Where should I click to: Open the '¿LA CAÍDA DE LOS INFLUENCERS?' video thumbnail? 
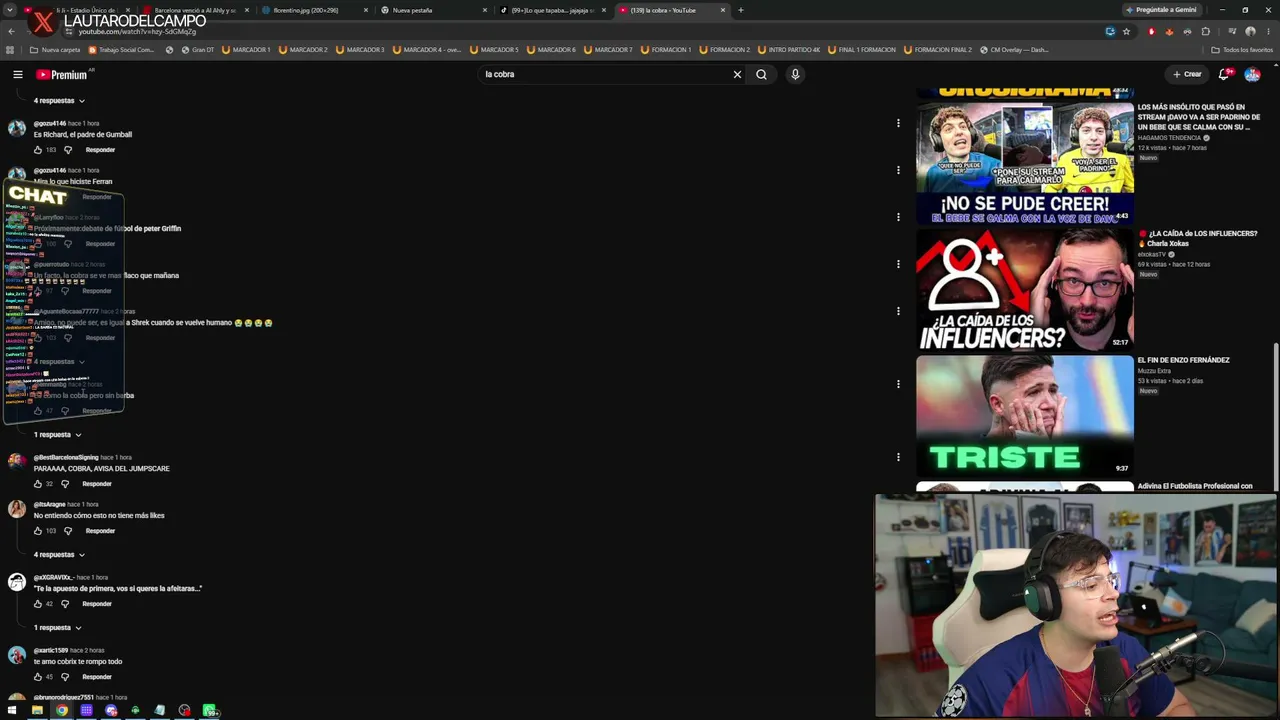click(1025, 290)
